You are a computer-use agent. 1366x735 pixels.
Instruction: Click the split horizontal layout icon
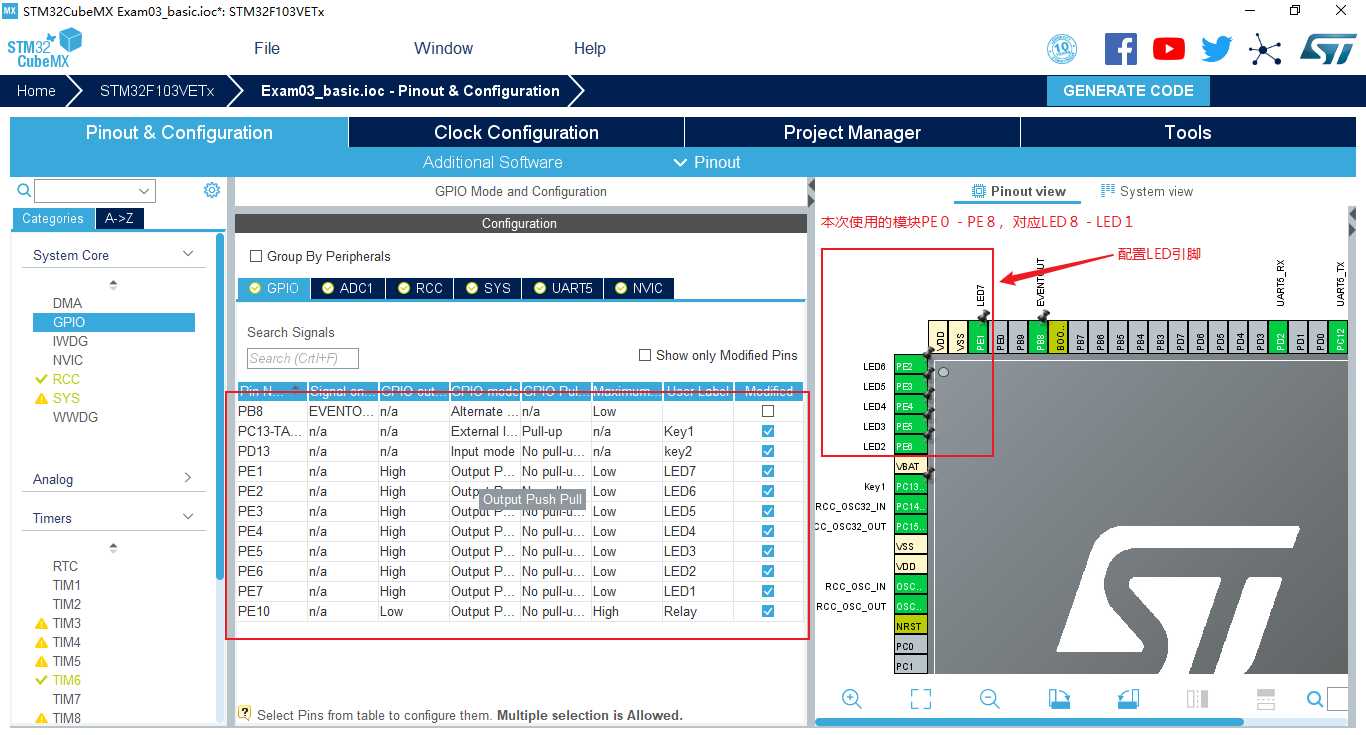click(1265, 699)
